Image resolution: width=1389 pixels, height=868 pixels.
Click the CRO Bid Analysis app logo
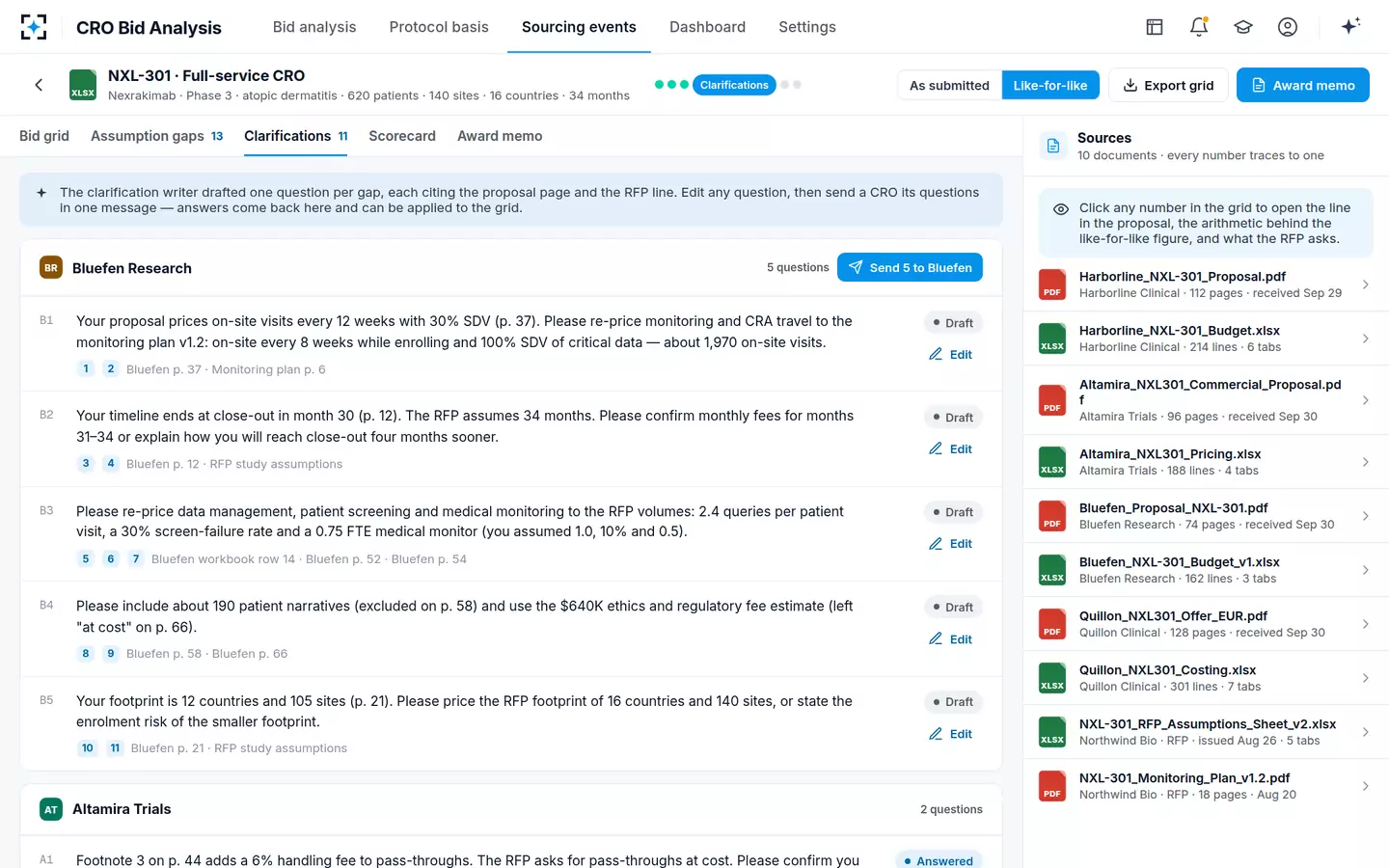[x=34, y=27]
